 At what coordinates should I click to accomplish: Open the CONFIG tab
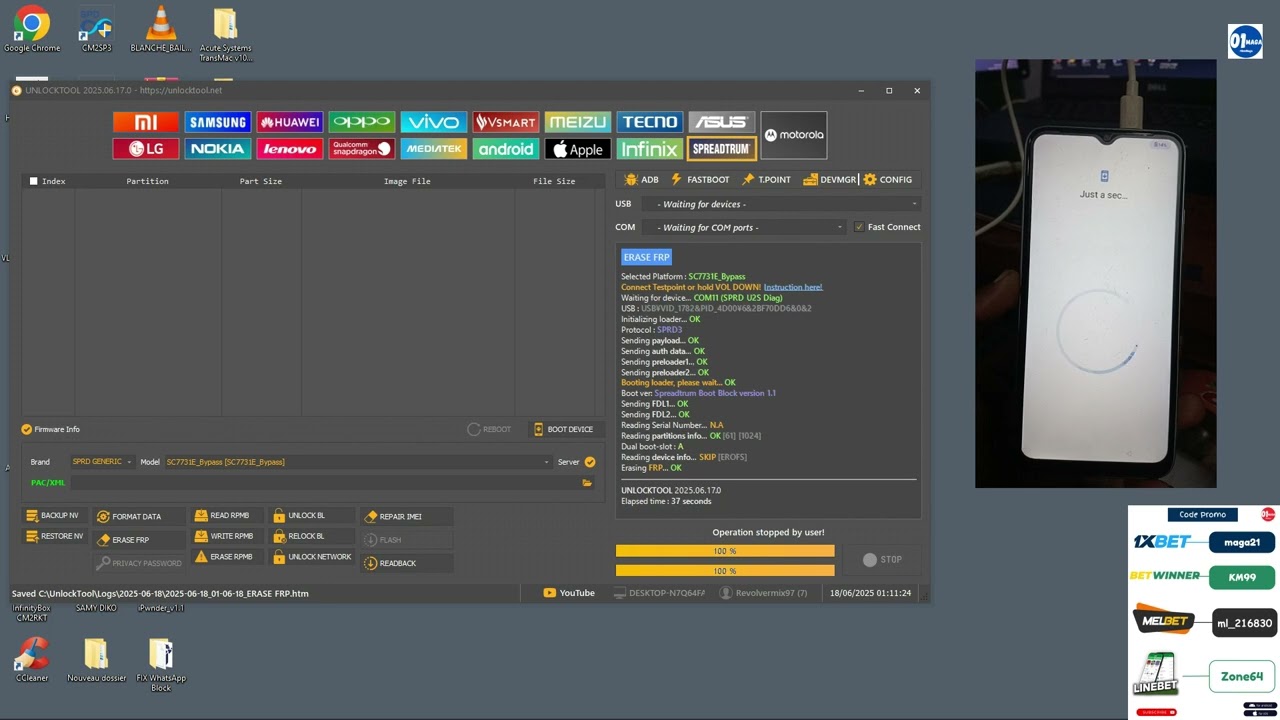(888, 180)
